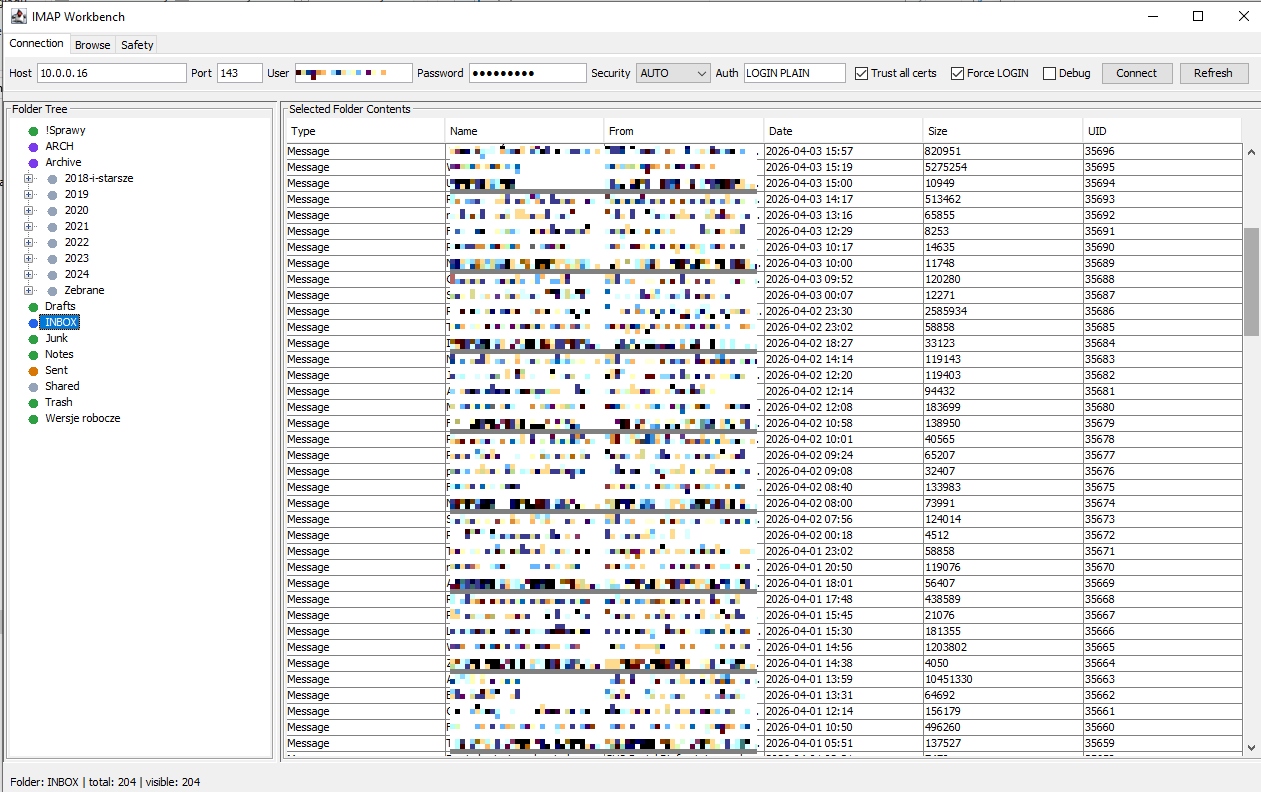Click the orange dot icon beside Sent
Viewport: 1261px width, 792px height.
pos(33,371)
